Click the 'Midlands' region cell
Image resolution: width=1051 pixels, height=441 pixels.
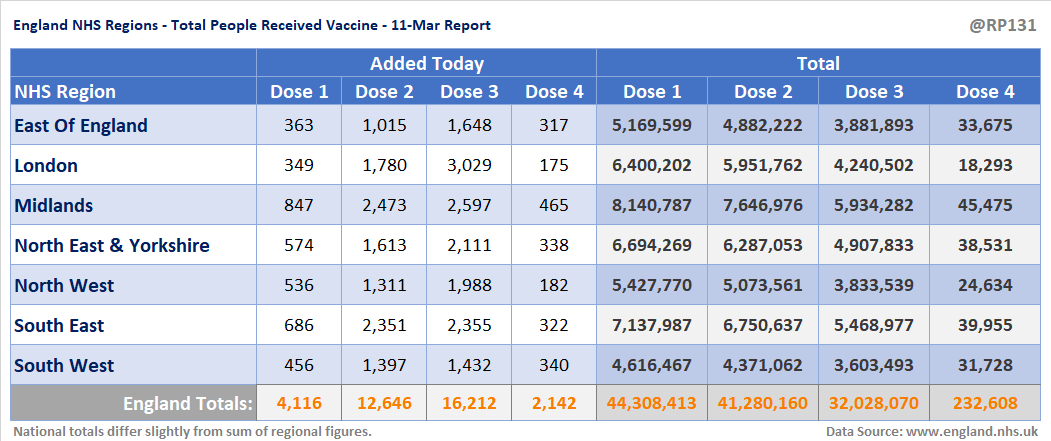pos(54,205)
